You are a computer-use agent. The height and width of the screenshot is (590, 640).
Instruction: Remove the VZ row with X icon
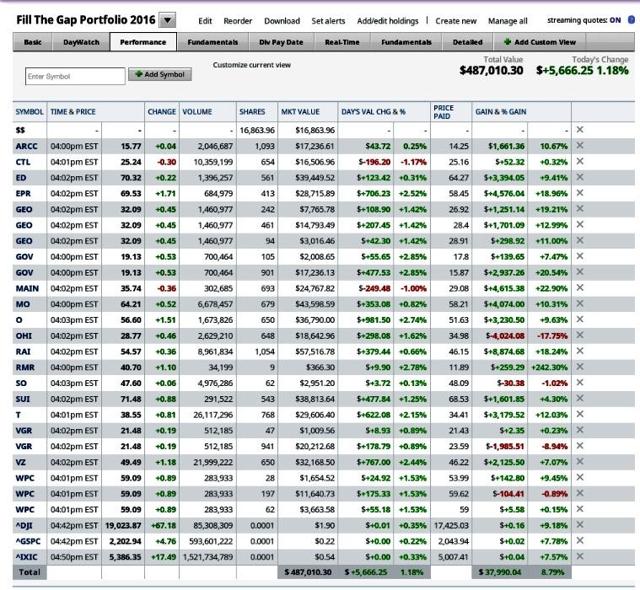[x=580, y=461]
